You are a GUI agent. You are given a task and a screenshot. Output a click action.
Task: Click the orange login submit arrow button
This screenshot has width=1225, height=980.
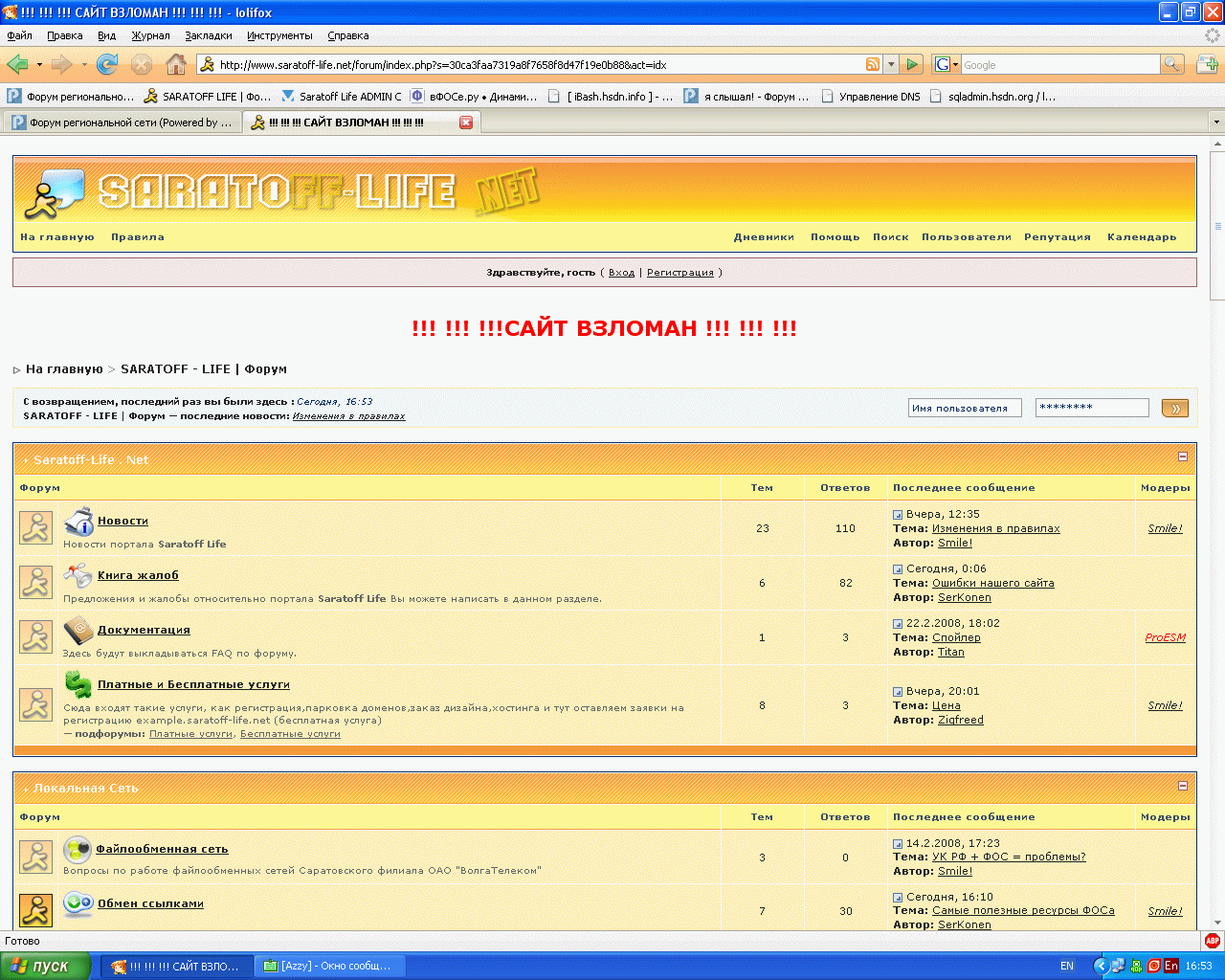(x=1174, y=409)
